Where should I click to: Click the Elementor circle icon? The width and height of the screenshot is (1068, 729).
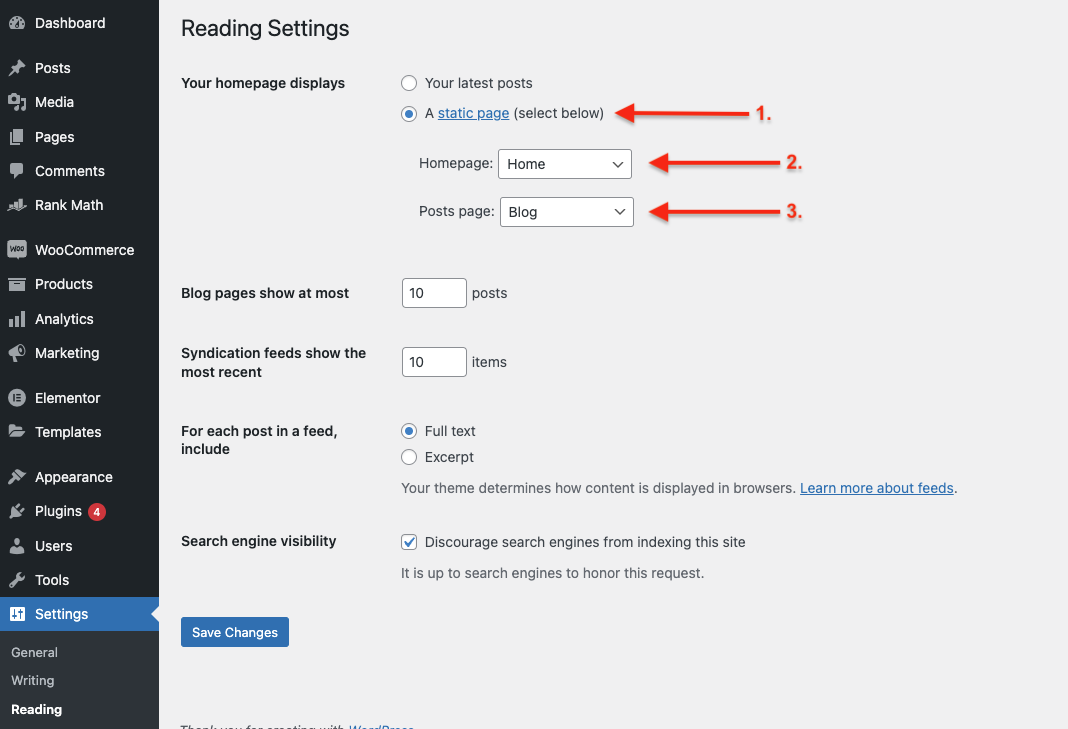coord(17,398)
